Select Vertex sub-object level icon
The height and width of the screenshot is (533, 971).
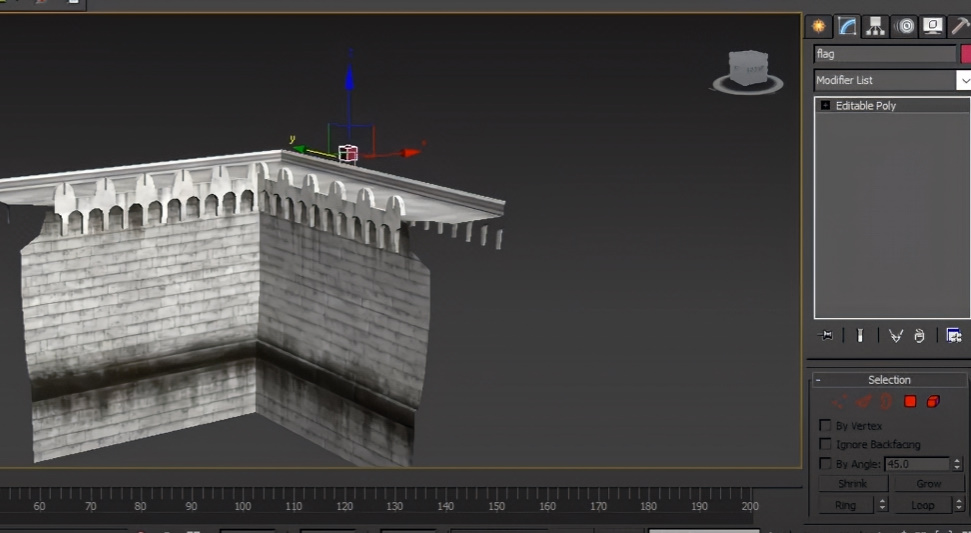coord(838,402)
